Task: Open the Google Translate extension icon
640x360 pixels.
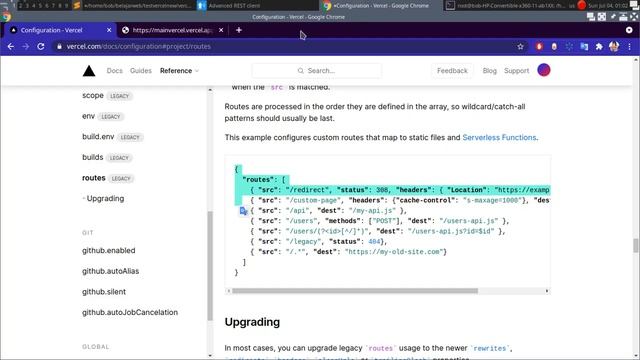Action: 584,47
